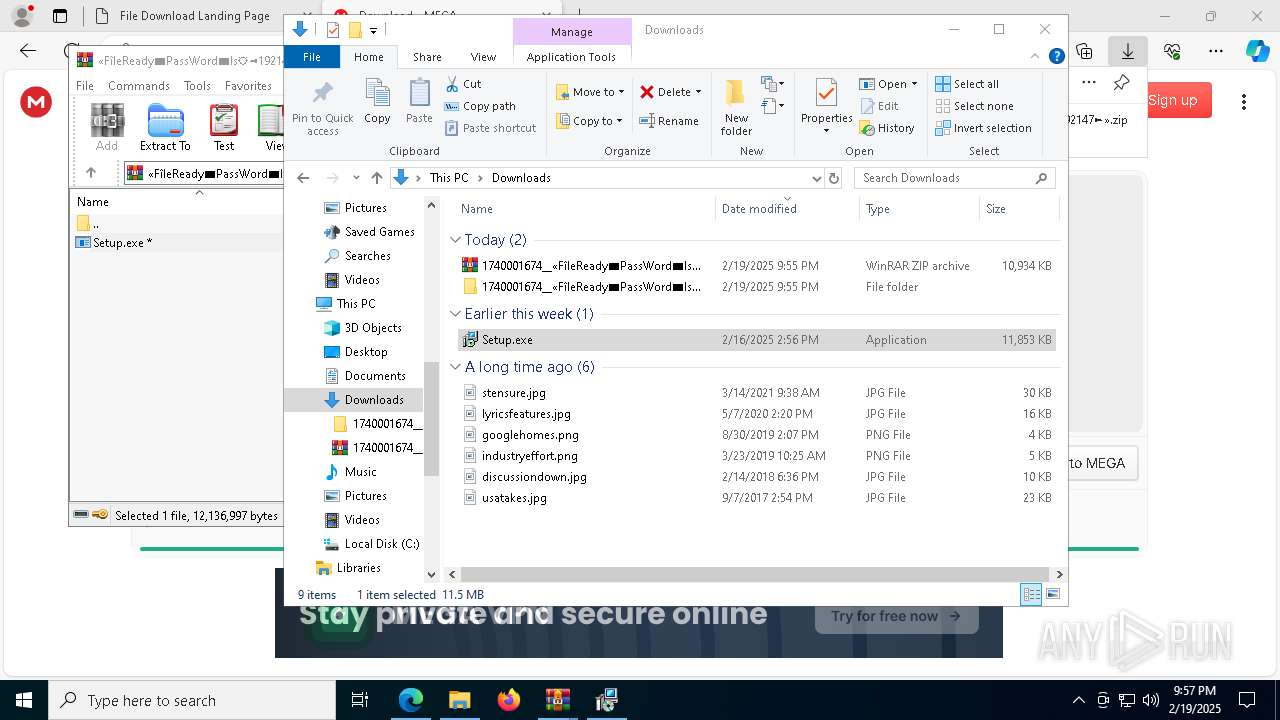Open Delete dropdown arrow
The image size is (1280, 720).
pos(698,92)
